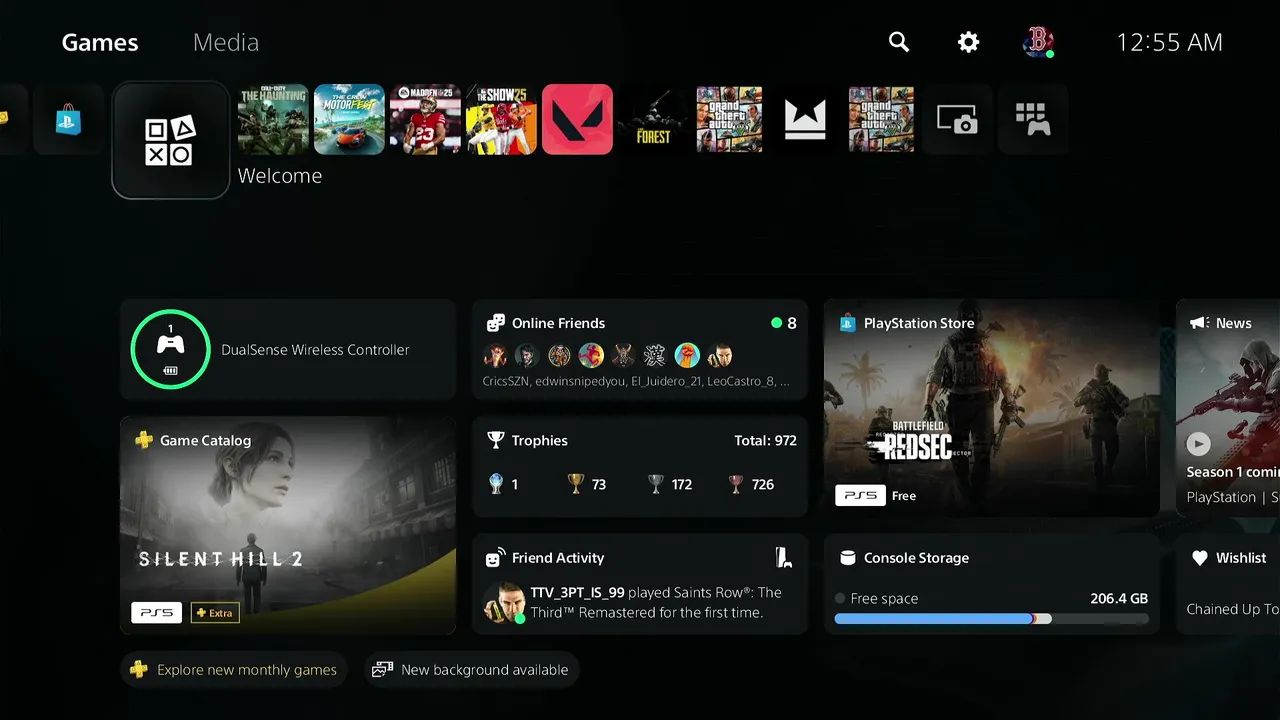Click the Extra badge on Silent Hill 2
Image resolution: width=1280 pixels, height=720 pixels.
(x=214, y=612)
